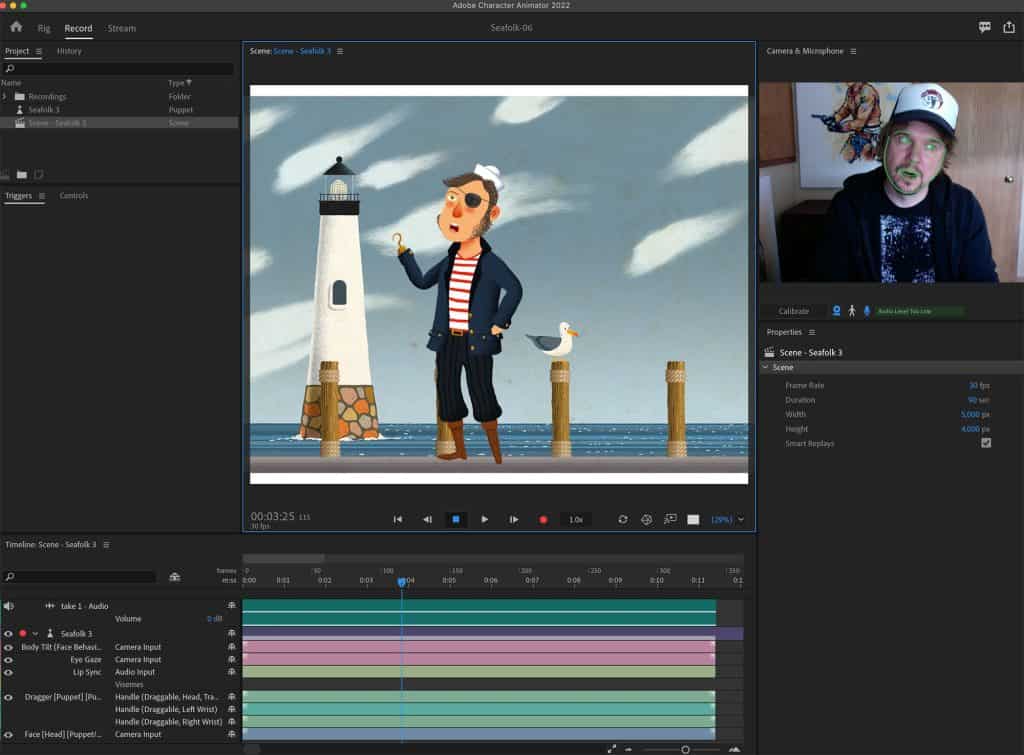Open the Controls tab
Viewport: 1024px width, 755px height.
click(x=74, y=196)
